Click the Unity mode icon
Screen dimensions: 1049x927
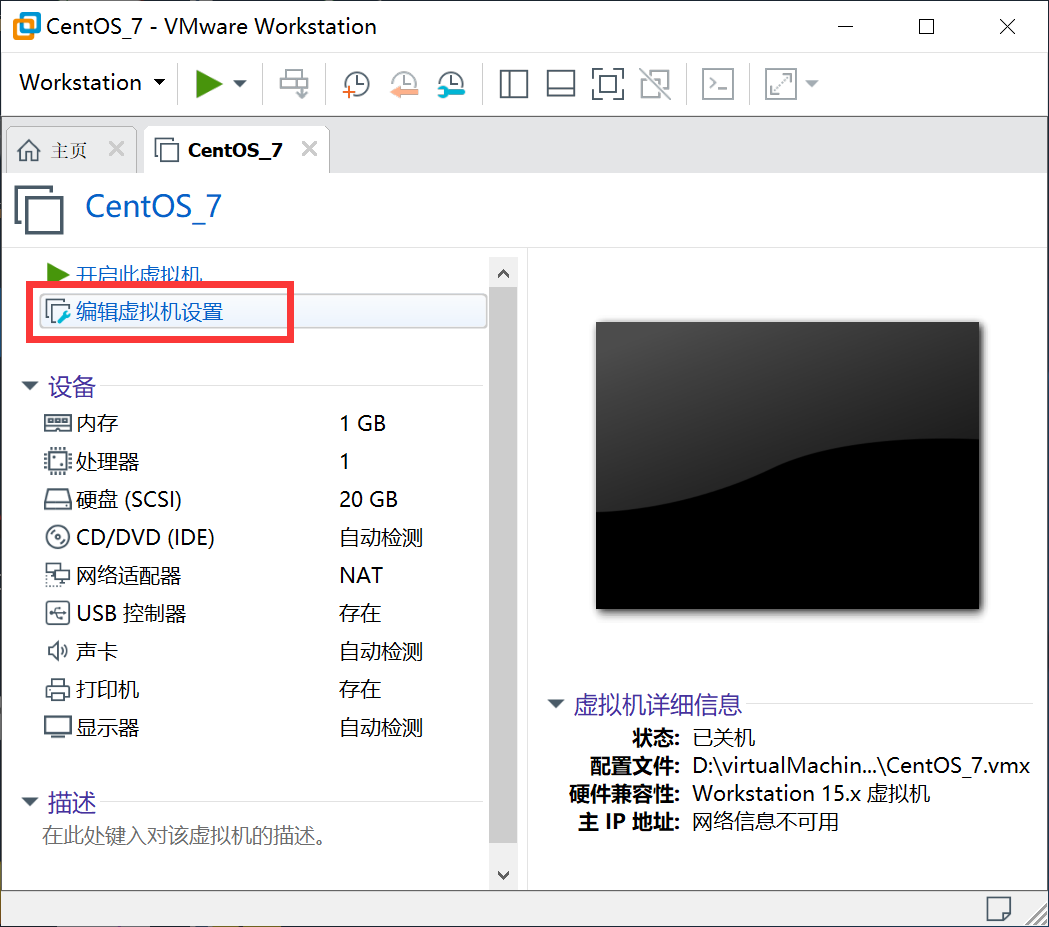655,84
